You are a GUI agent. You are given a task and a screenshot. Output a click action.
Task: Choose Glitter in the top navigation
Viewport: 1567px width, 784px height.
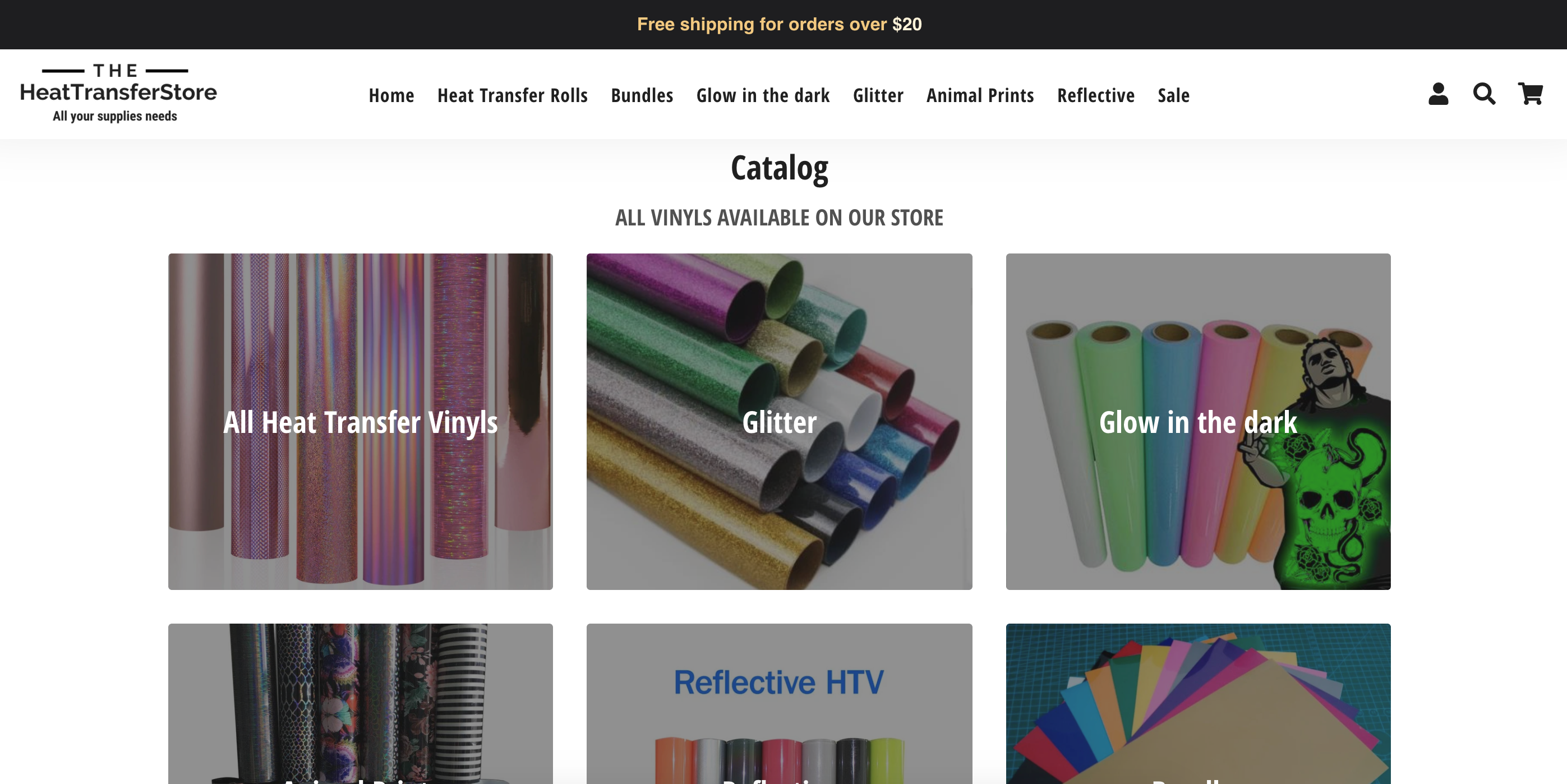point(878,95)
